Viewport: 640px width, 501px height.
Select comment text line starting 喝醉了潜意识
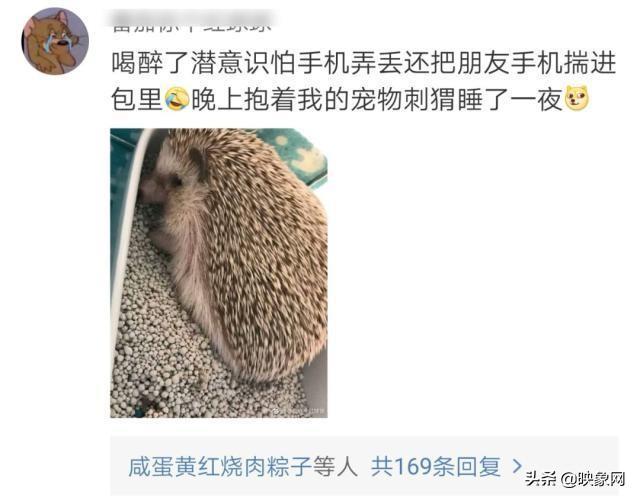coord(364,63)
